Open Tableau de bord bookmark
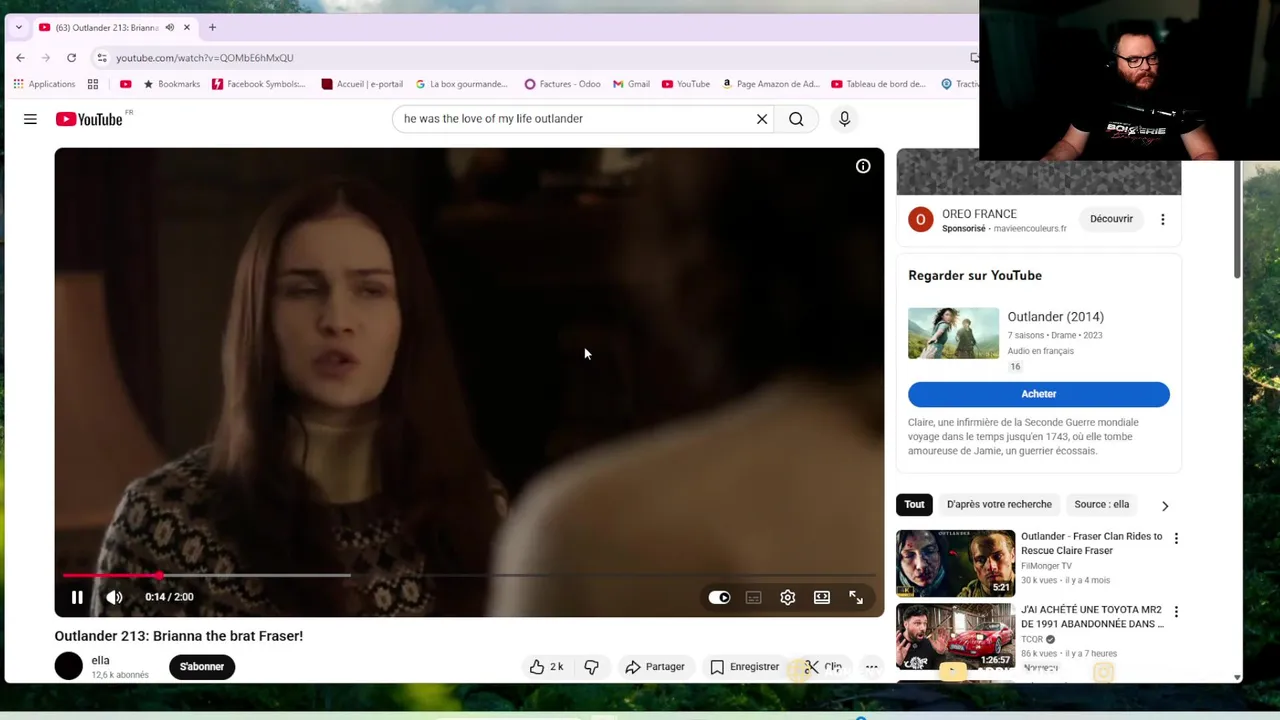Screen dimensions: 1280x720 coord(879,84)
